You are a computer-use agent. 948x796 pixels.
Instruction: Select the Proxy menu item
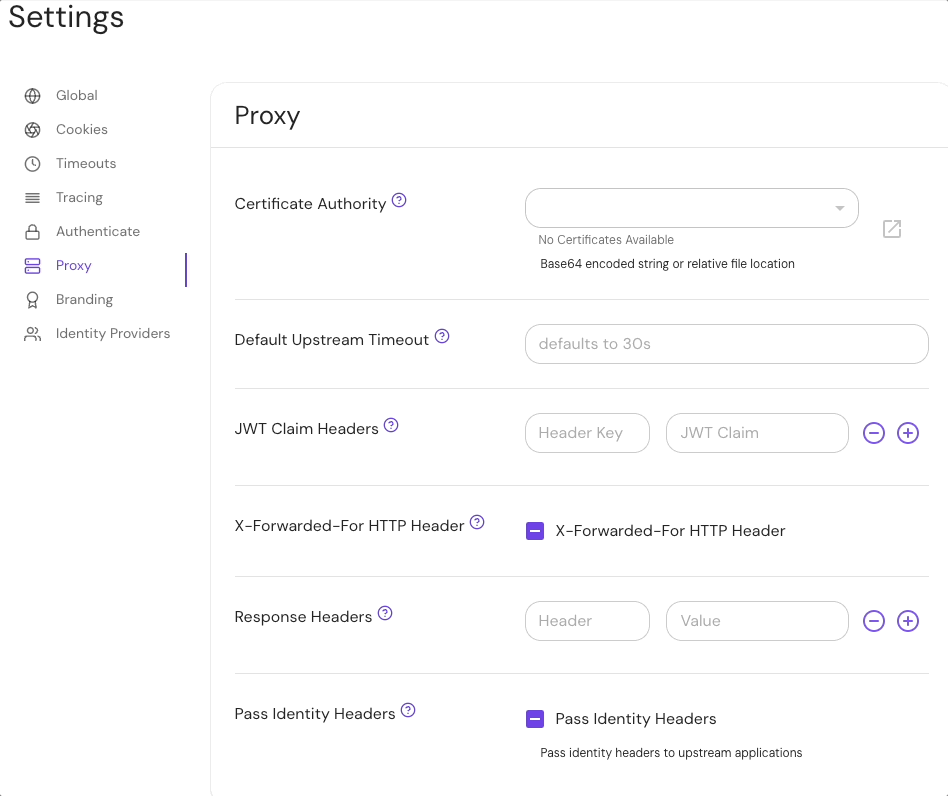point(74,265)
